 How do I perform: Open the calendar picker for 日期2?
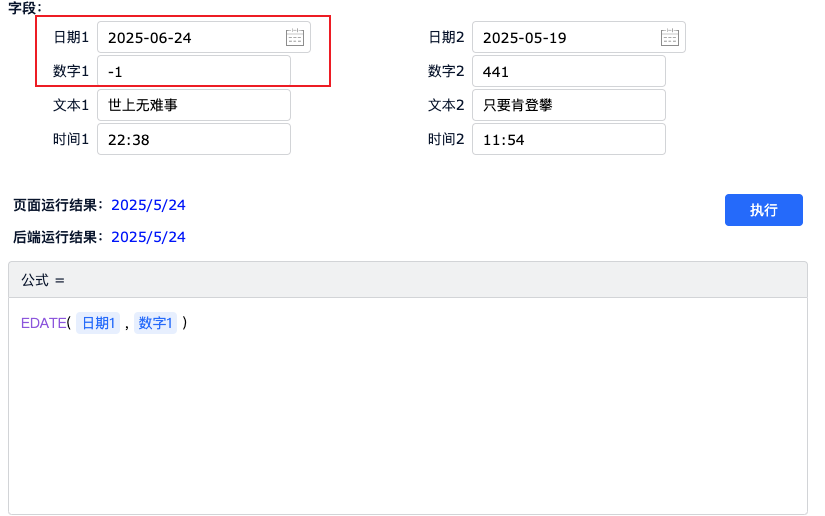[670, 38]
